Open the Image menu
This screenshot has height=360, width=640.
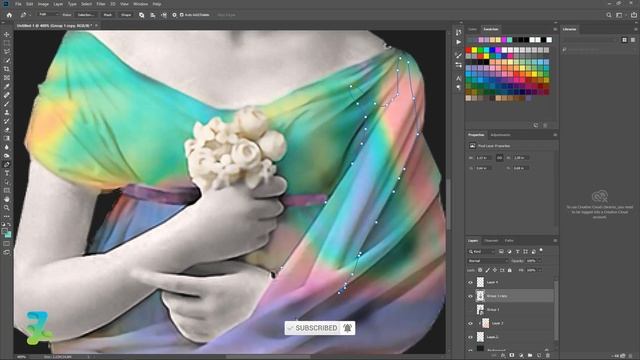43,4
